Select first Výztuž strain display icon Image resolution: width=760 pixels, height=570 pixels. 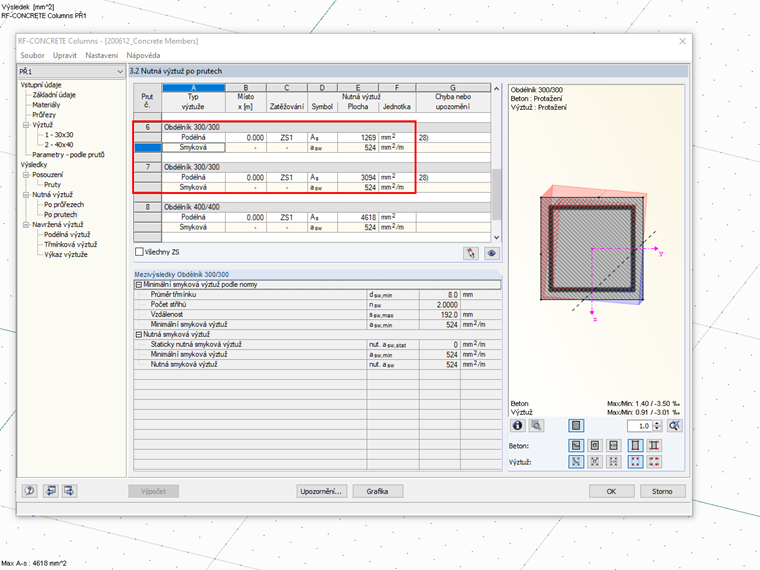(x=576, y=461)
